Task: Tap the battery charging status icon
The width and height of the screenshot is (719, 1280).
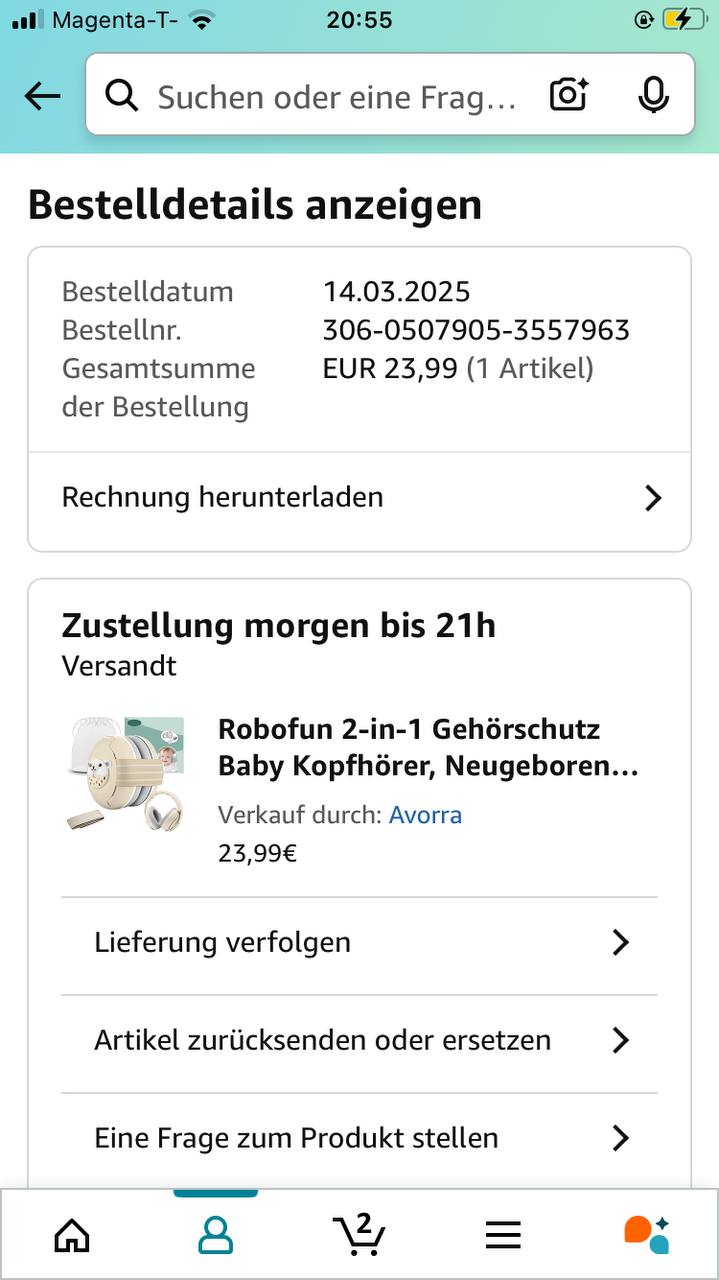Action: coord(683,19)
